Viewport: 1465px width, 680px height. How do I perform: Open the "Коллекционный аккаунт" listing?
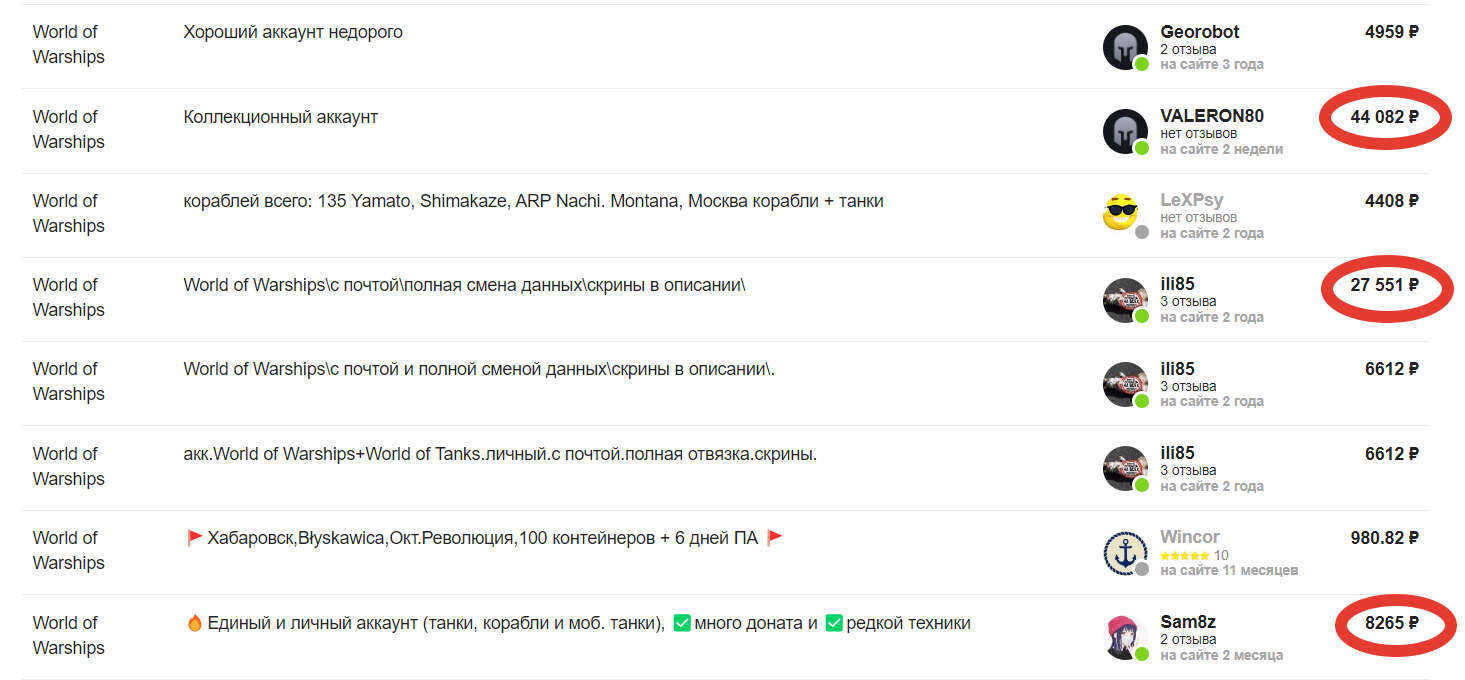(281, 117)
